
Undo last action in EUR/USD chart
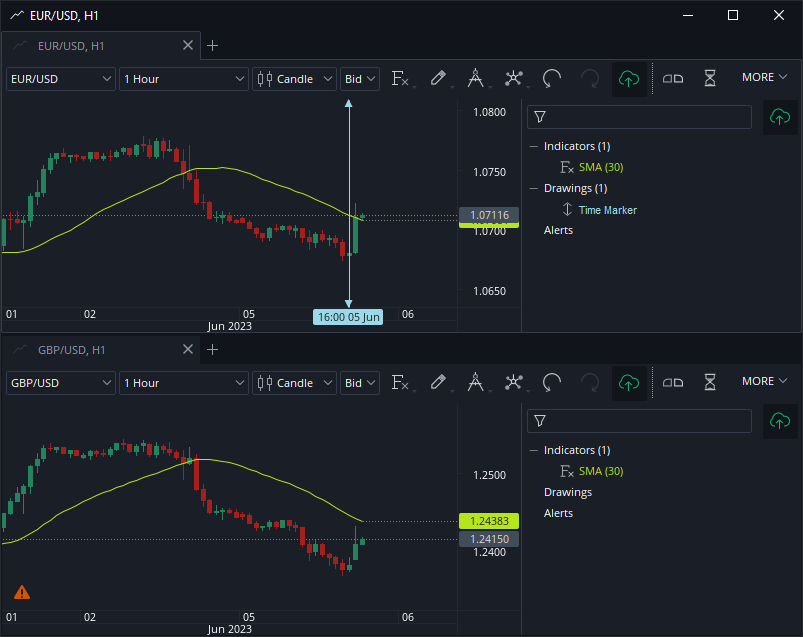coord(552,78)
